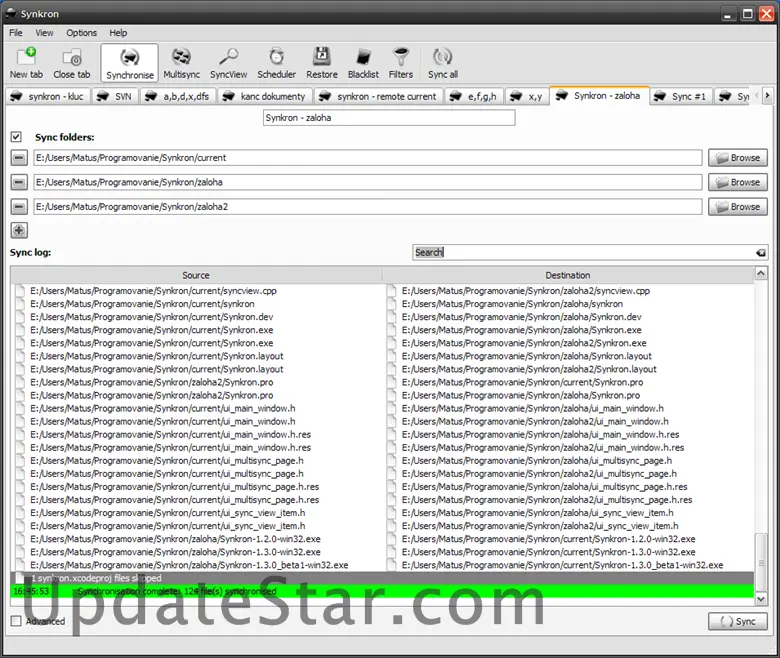780x658 pixels.
Task: Open a New tab from the toolbar
Action: point(26,63)
